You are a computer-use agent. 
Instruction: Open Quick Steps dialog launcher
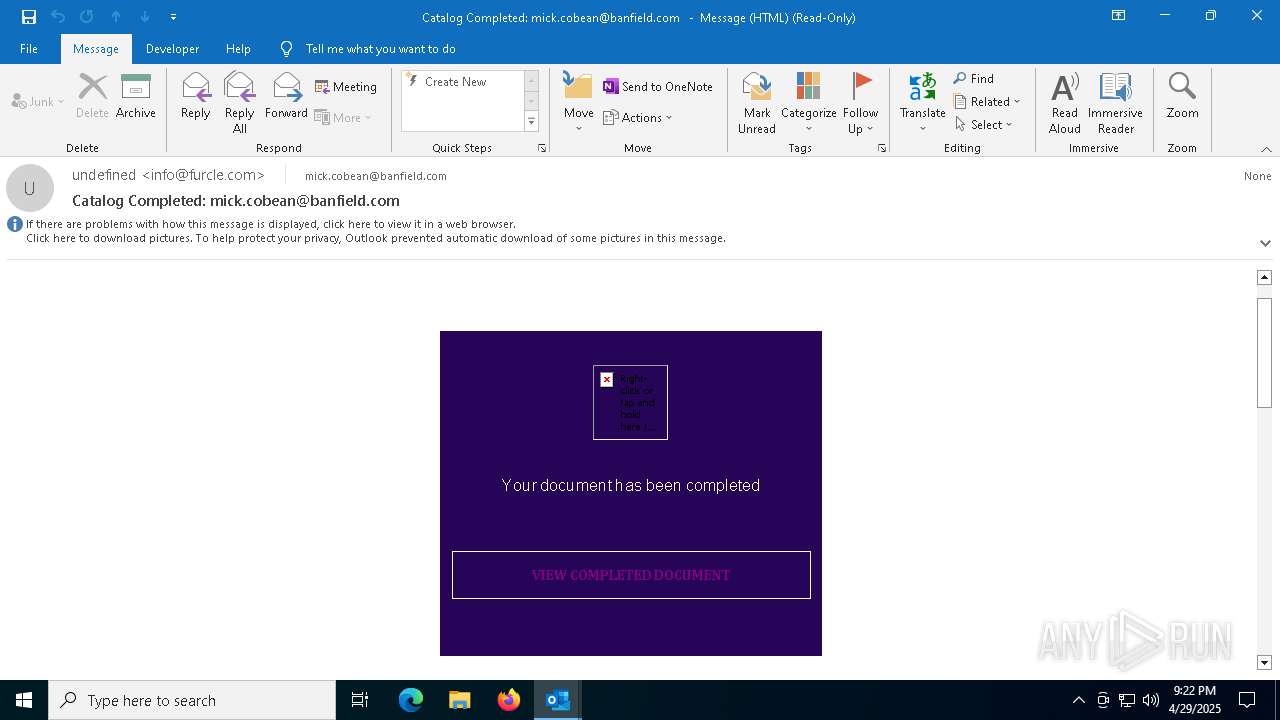(542, 148)
